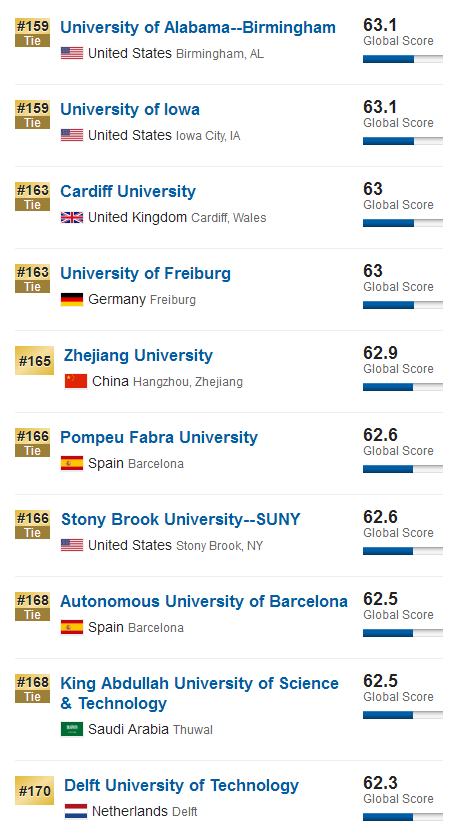Click the #165 rank badge for Zhejiang University
Image resolution: width=456 pixels, height=836 pixels.
tap(34, 361)
